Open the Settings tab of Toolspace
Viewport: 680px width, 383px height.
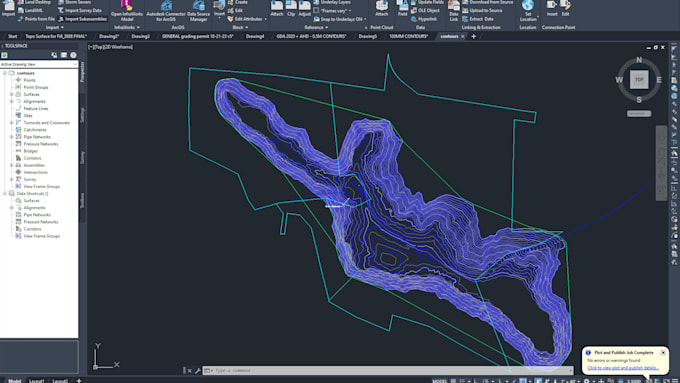point(82,115)
